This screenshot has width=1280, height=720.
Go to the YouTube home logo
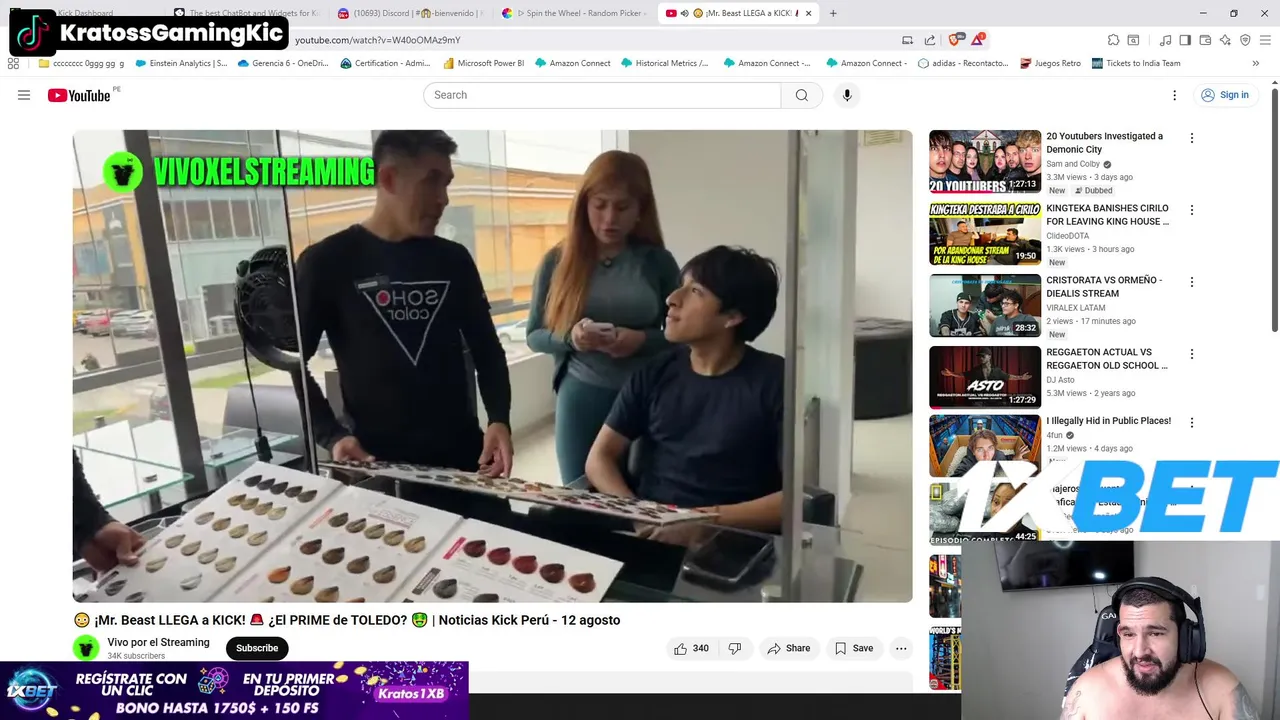coord(80,95)
